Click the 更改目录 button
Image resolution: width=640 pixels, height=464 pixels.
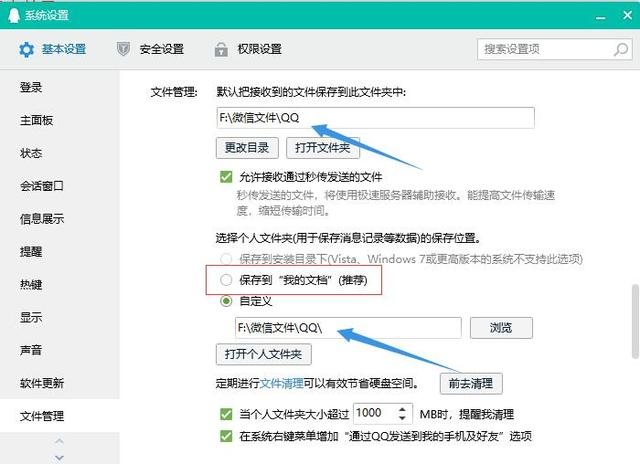pyautogui.click(x=247, y=148)
